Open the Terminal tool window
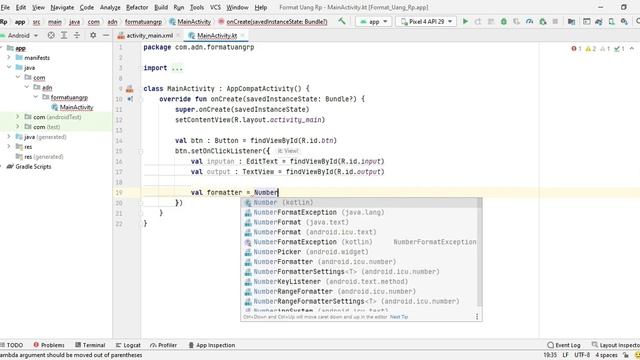The width and height of the screenshot is (640, 360). coord(90,345)
